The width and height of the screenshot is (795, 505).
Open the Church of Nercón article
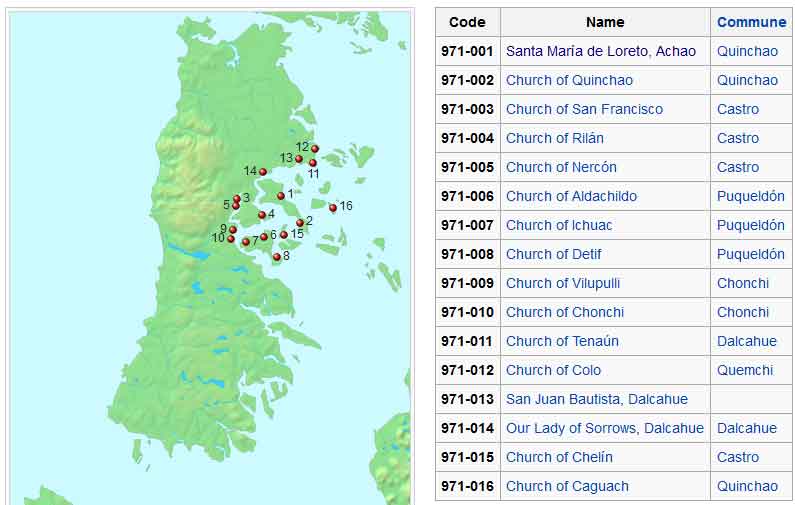pyautogui.click(x=561, y=167)
